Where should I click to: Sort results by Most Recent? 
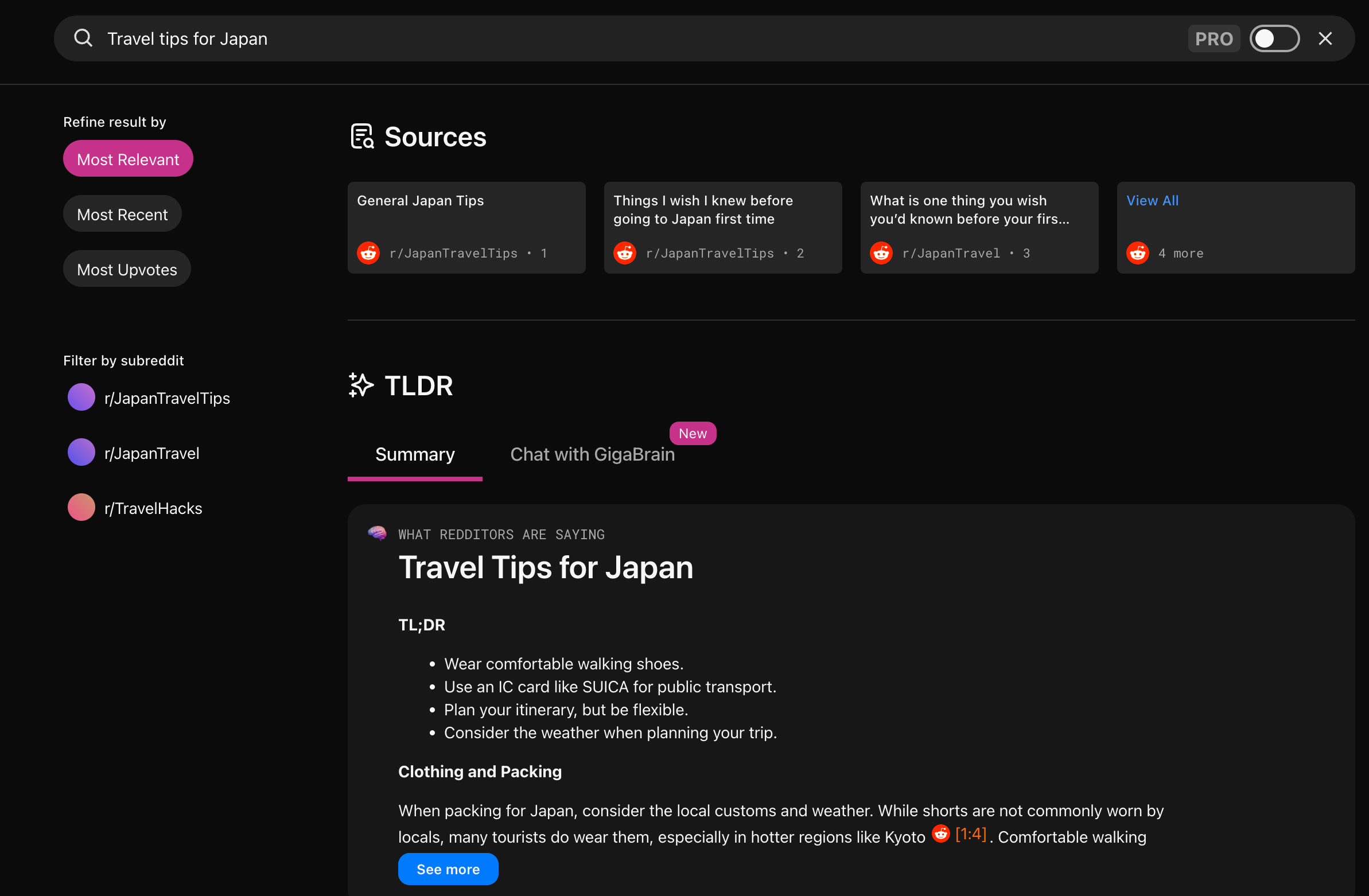[x=122, y=215]
